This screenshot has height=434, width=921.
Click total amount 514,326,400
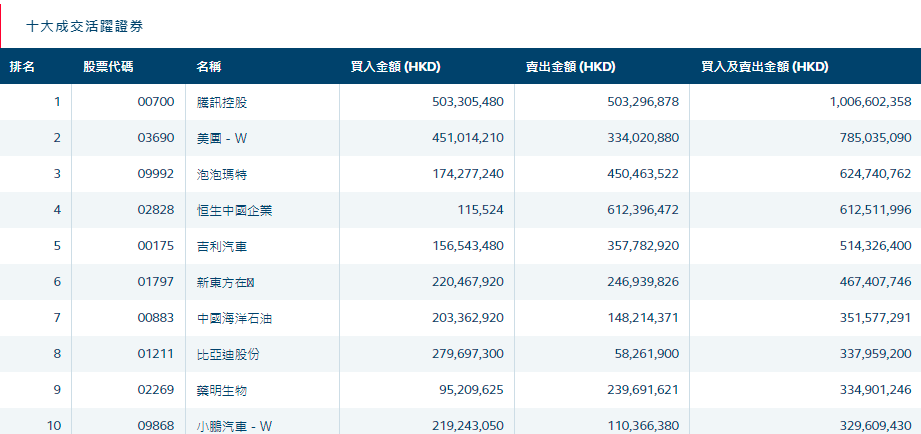point(875,245)
